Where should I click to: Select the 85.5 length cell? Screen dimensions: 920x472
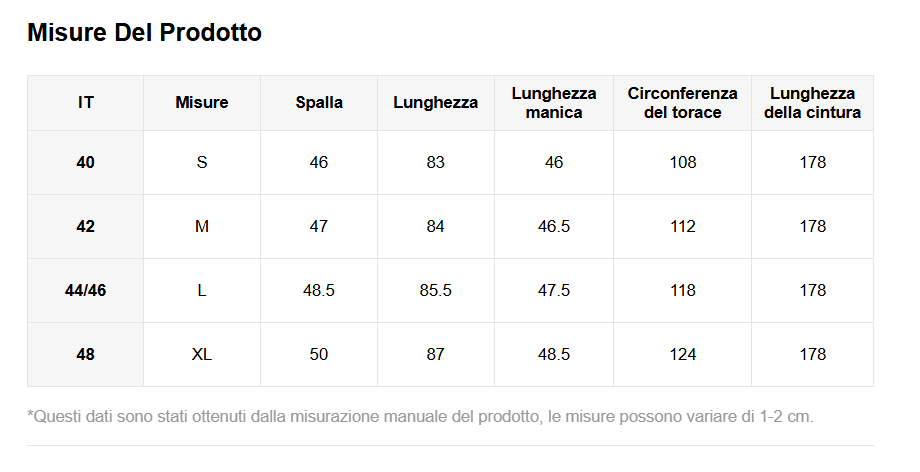coord(435,290)
